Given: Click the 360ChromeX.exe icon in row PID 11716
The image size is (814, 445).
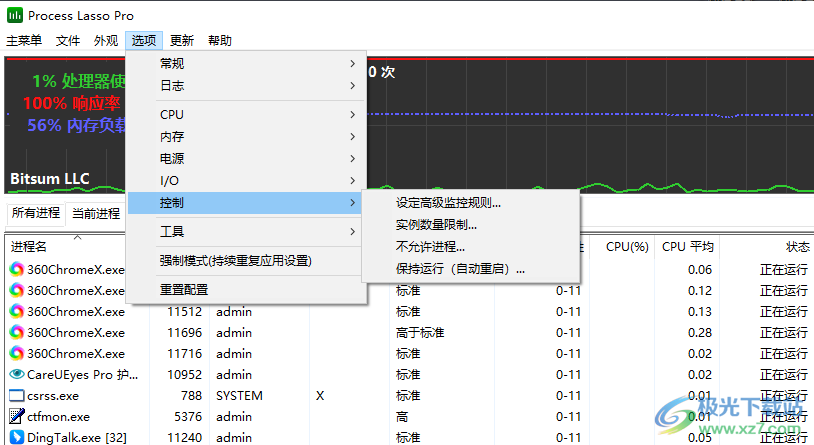Looking at the screenshot, I should tap(17, 354).
